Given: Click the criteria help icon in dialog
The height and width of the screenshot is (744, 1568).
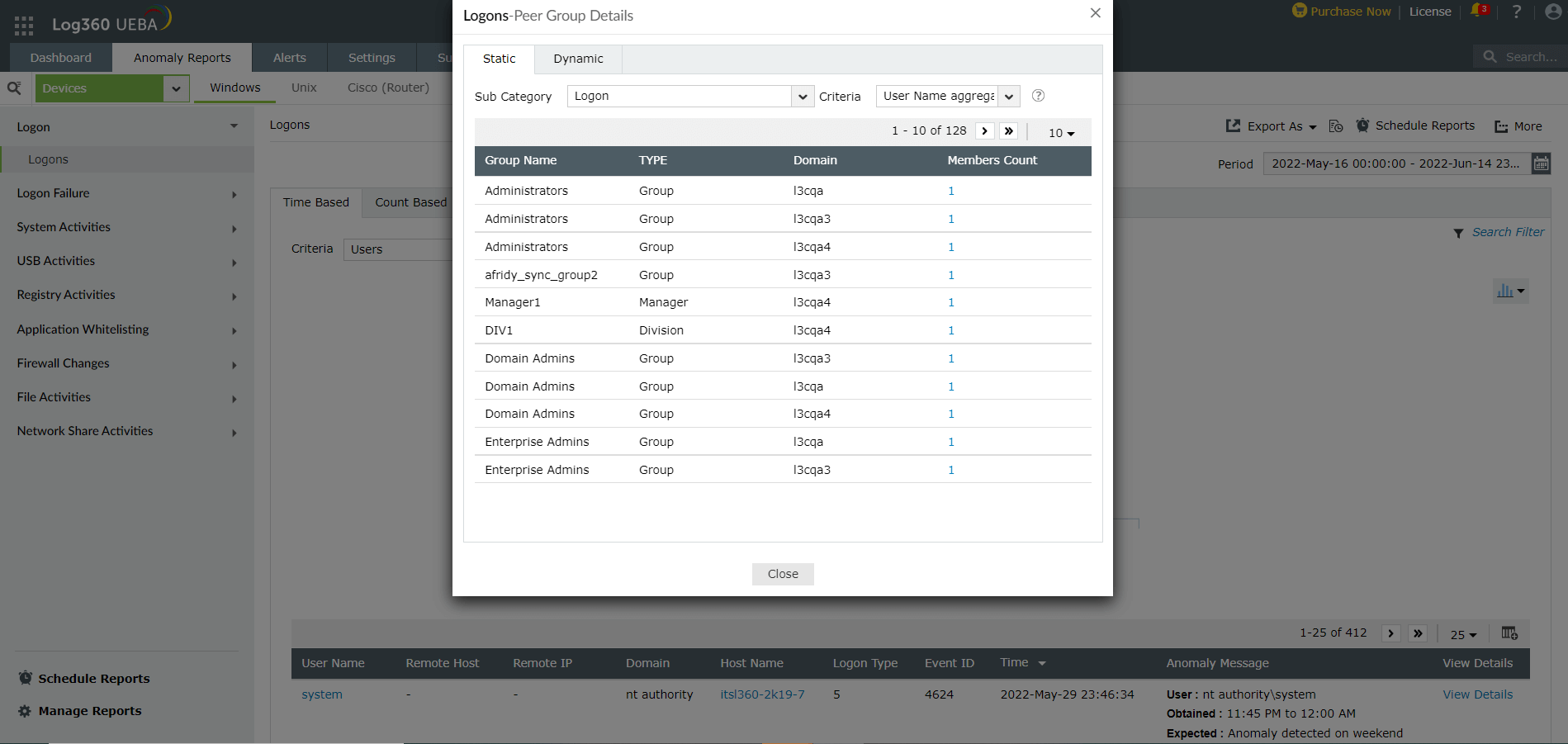Looking at the screenshot, I should tap(1039, 96).
